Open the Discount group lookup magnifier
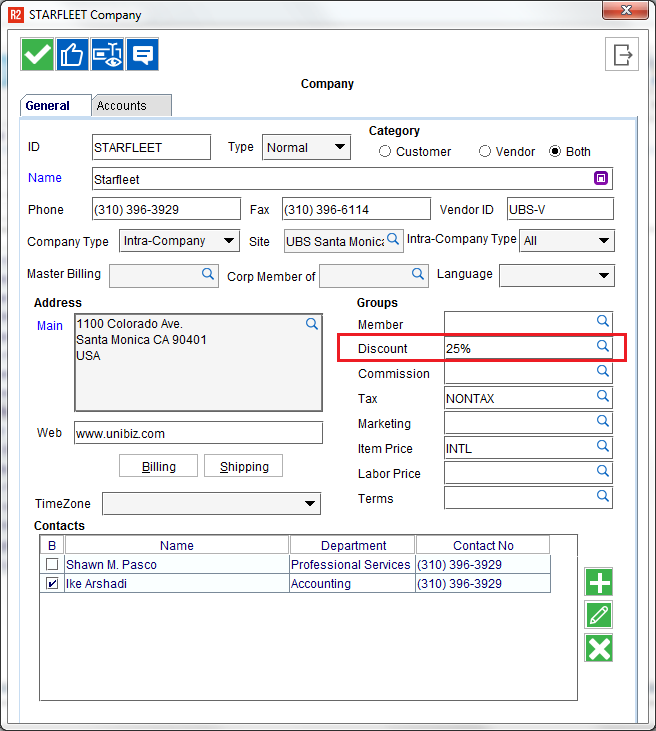 pos(603,346)
